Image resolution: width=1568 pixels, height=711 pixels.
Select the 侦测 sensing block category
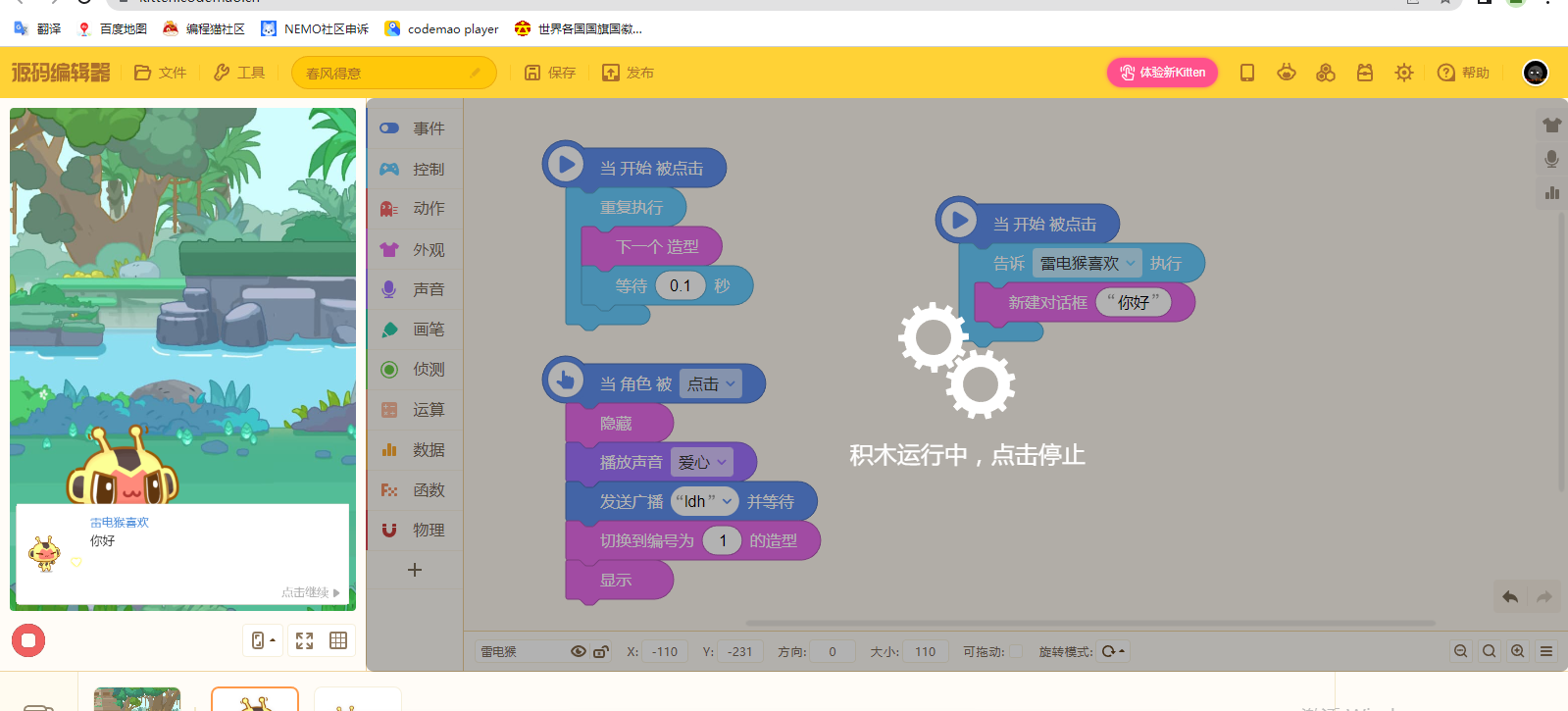[415, 370]
